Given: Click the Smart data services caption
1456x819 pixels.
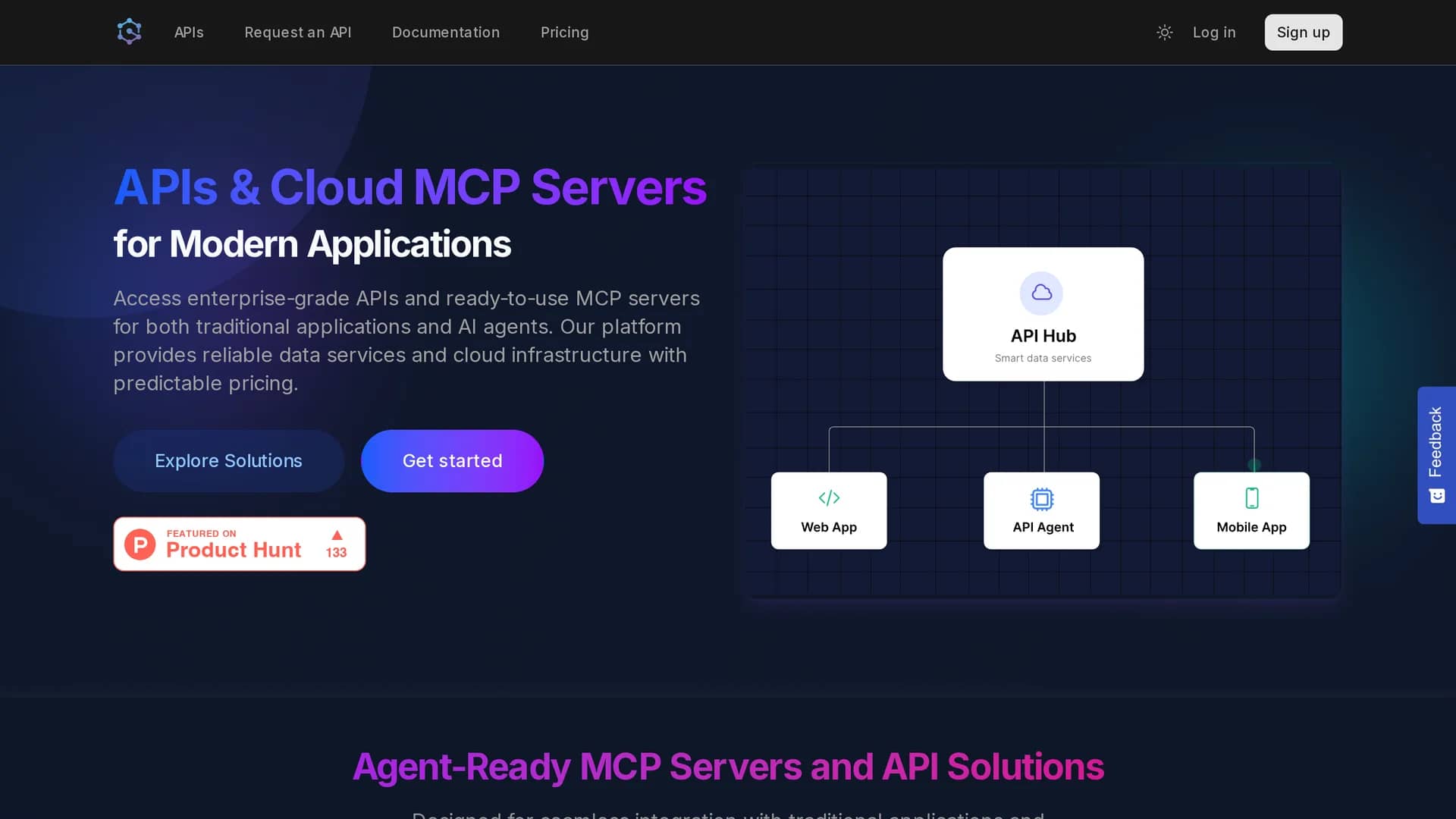Looking at the screenshot, I should point(1043,358).
